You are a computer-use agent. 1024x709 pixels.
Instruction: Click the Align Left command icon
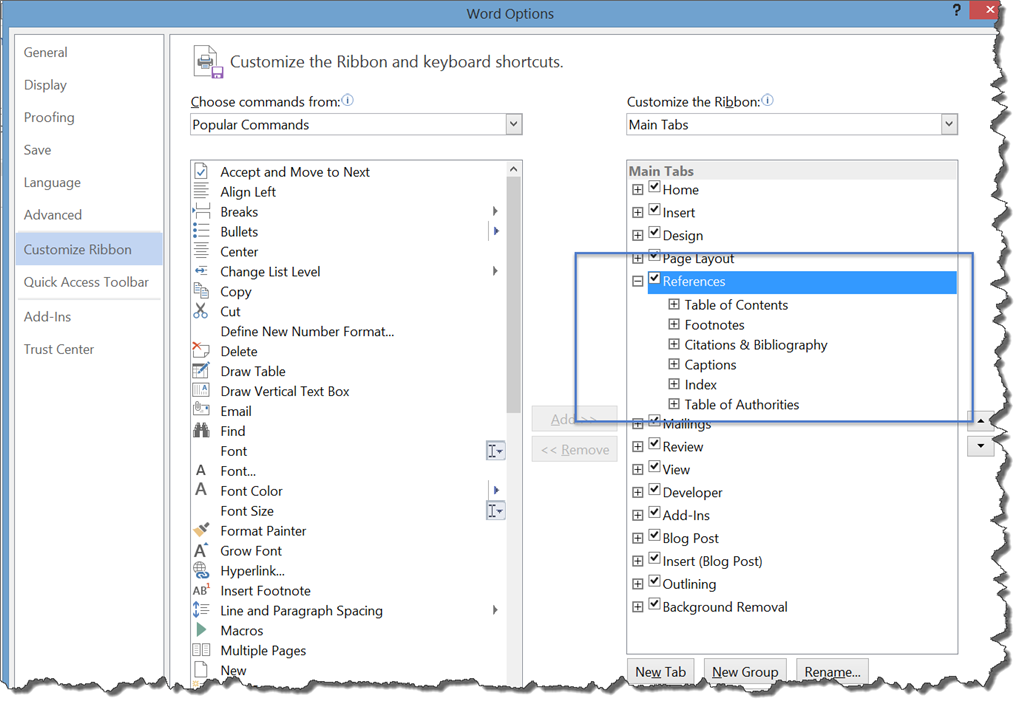tap(201, 191)
